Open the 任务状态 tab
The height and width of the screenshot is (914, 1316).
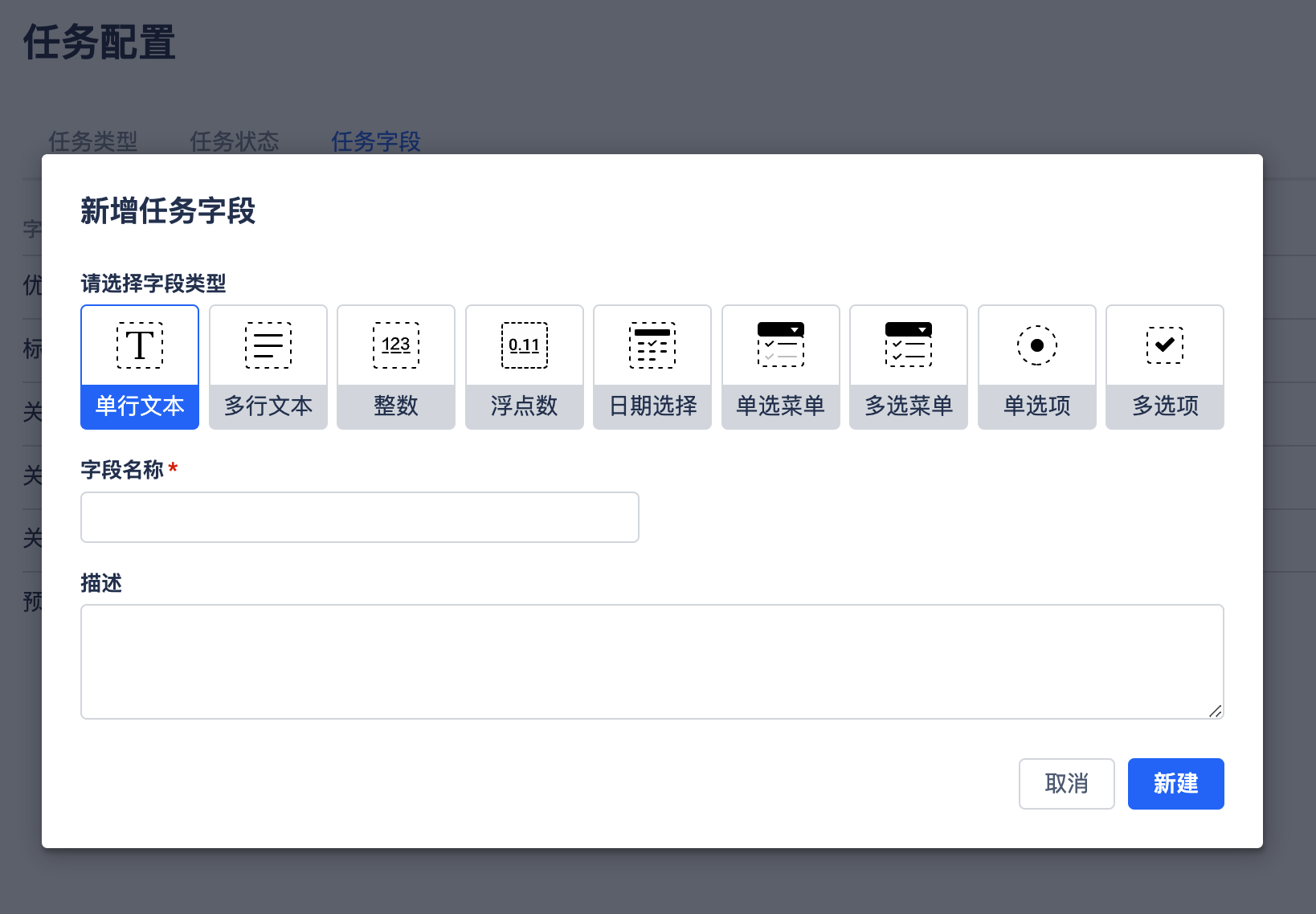pyautogui.click(x=235, y=142)
